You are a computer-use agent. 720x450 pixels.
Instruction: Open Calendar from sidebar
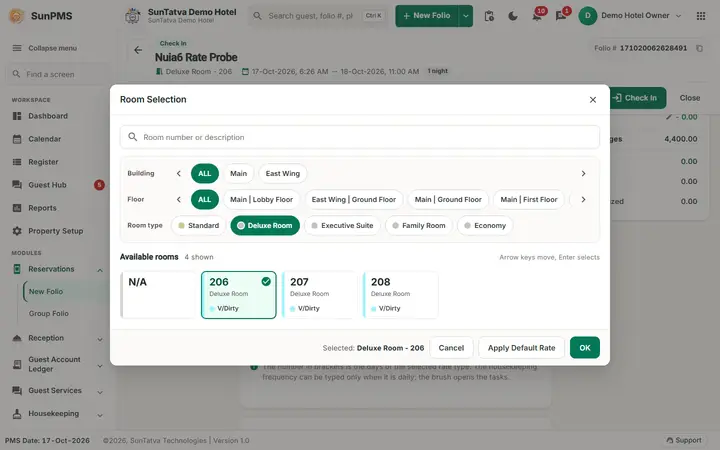click(x=45, y=139)
